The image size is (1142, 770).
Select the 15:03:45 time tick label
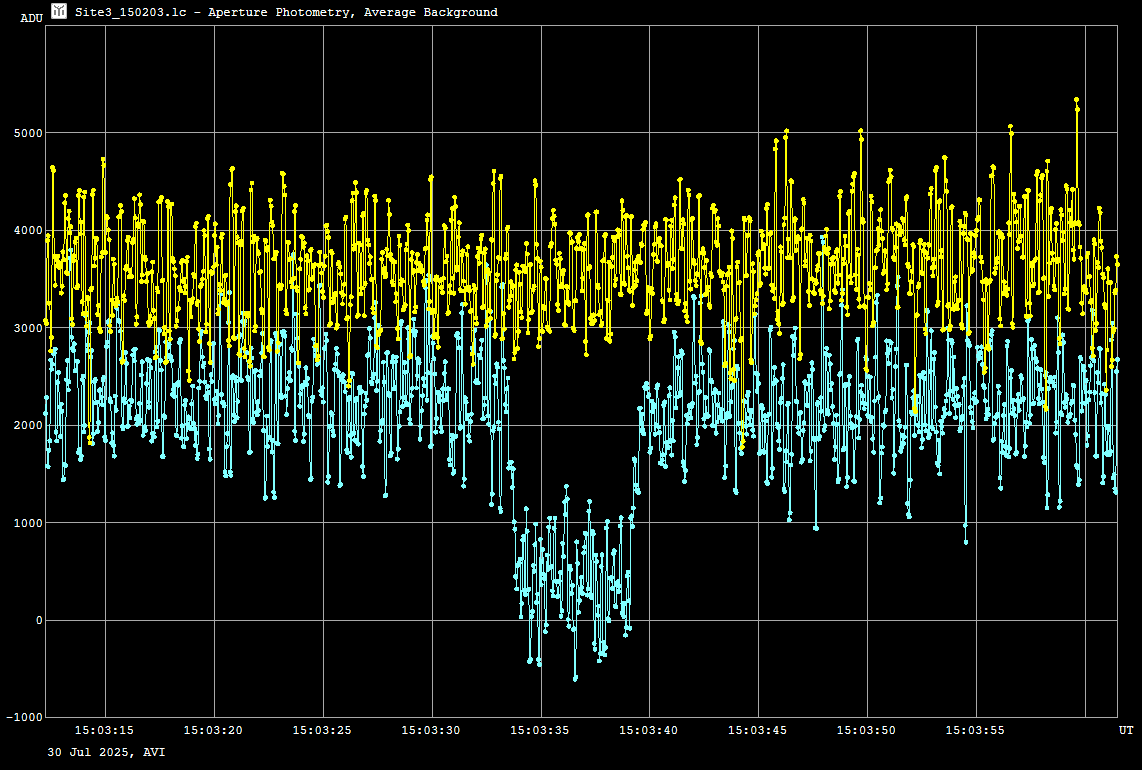tap(758, 731)
